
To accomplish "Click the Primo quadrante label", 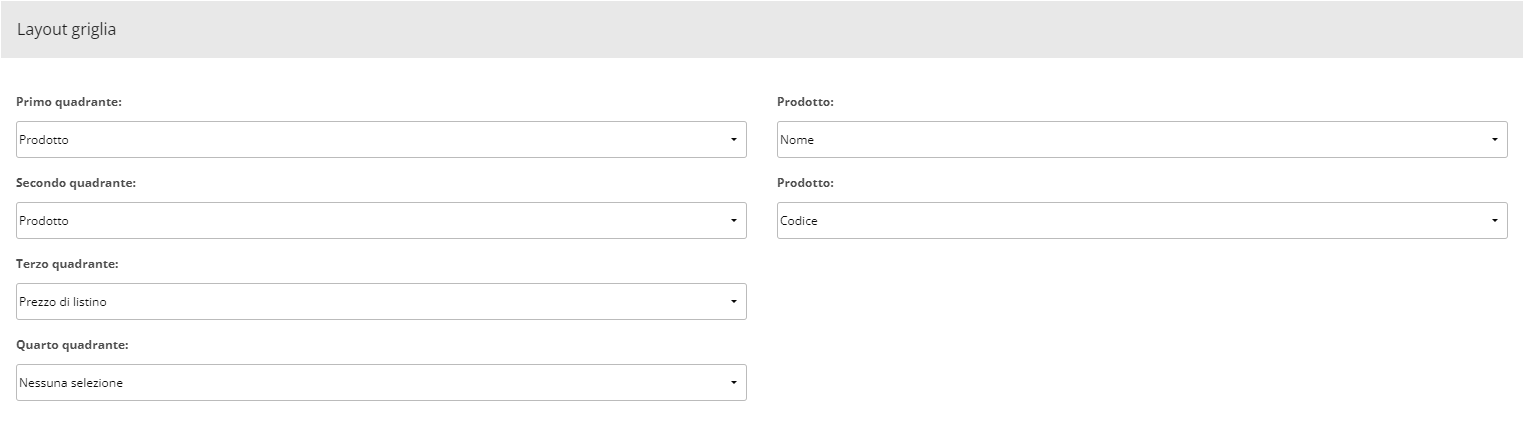I will [69, 102].
